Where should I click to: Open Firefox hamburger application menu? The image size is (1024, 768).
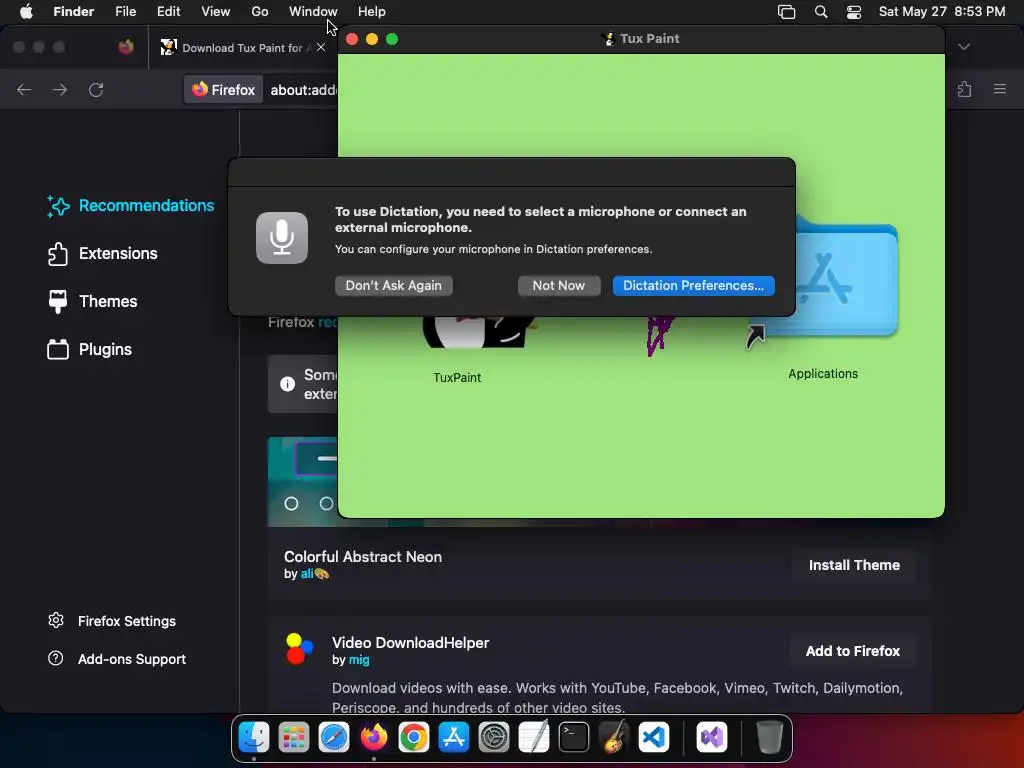(x=1000, y=89)
